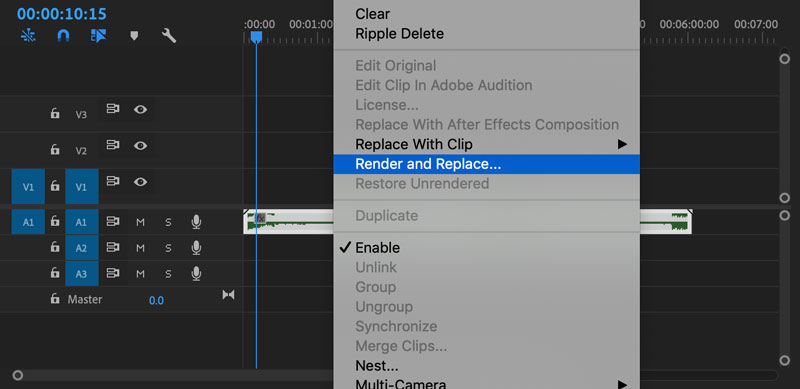Toggle insert sequences as nests icon
Image resolution: width=800 pixels, height=389 pixels.
(28, 36)
